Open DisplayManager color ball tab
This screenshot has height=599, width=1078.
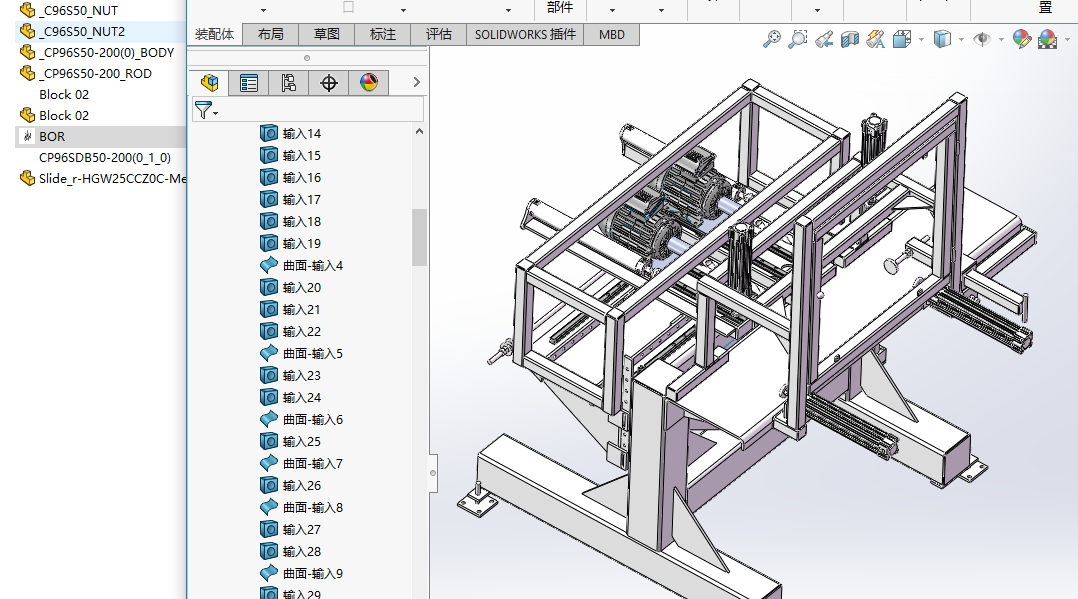[x=369, y=83]
